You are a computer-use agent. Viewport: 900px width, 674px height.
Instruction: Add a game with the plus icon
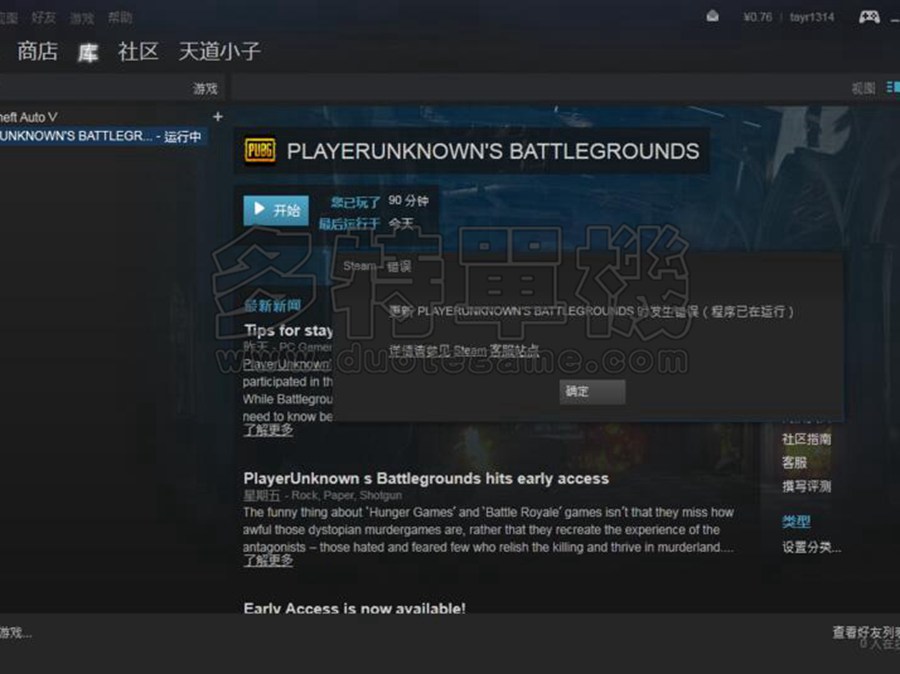pyautogui.click(x=218, y=117)
